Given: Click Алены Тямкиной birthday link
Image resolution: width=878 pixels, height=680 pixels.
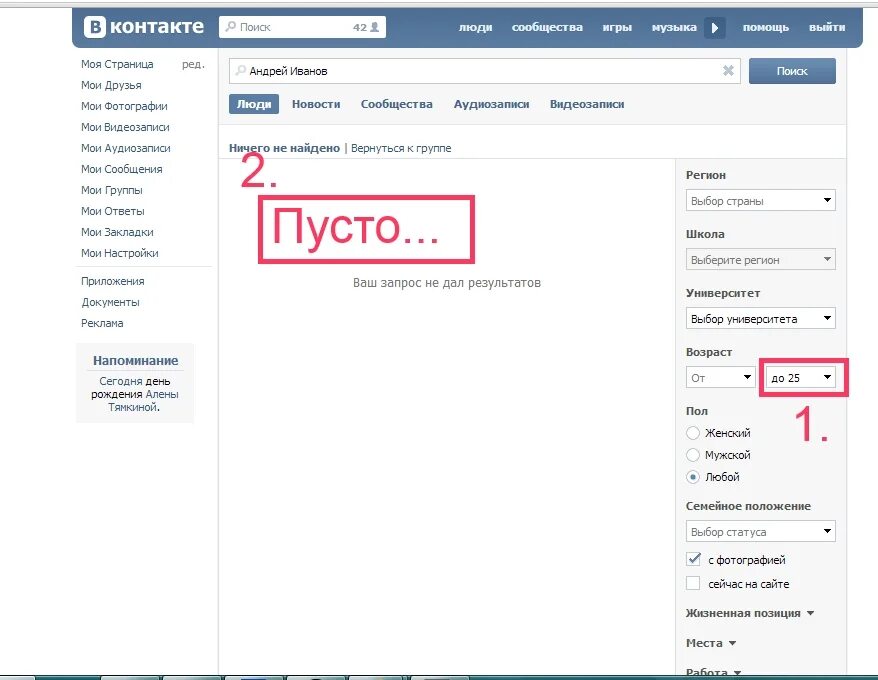Looking at the screenshot, I should point(143,400).
